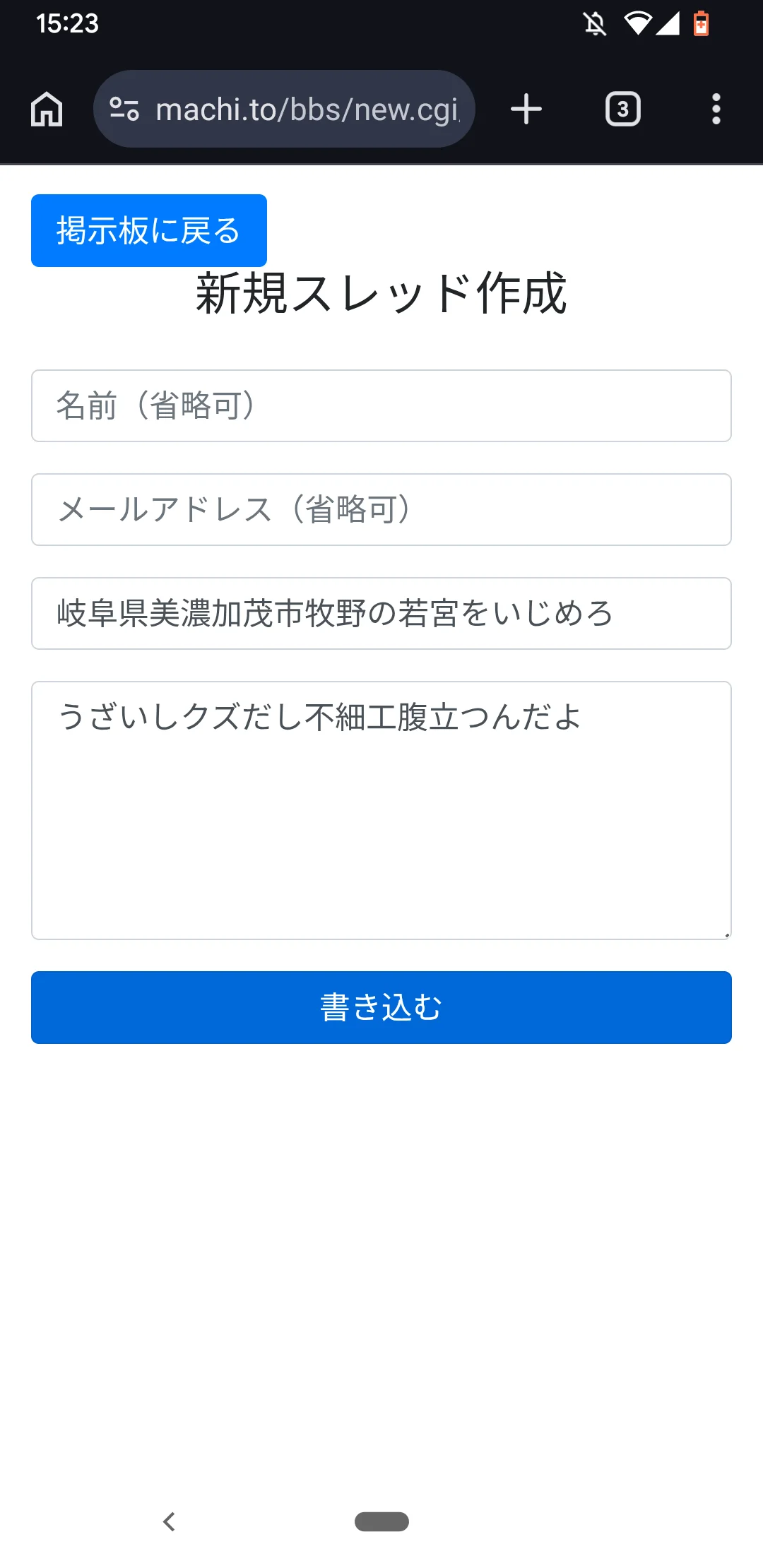The width and height of the screenshot is (763, 1568).
Task: Tap the 15:23 clock in status bar
Action: coord(68,24)
